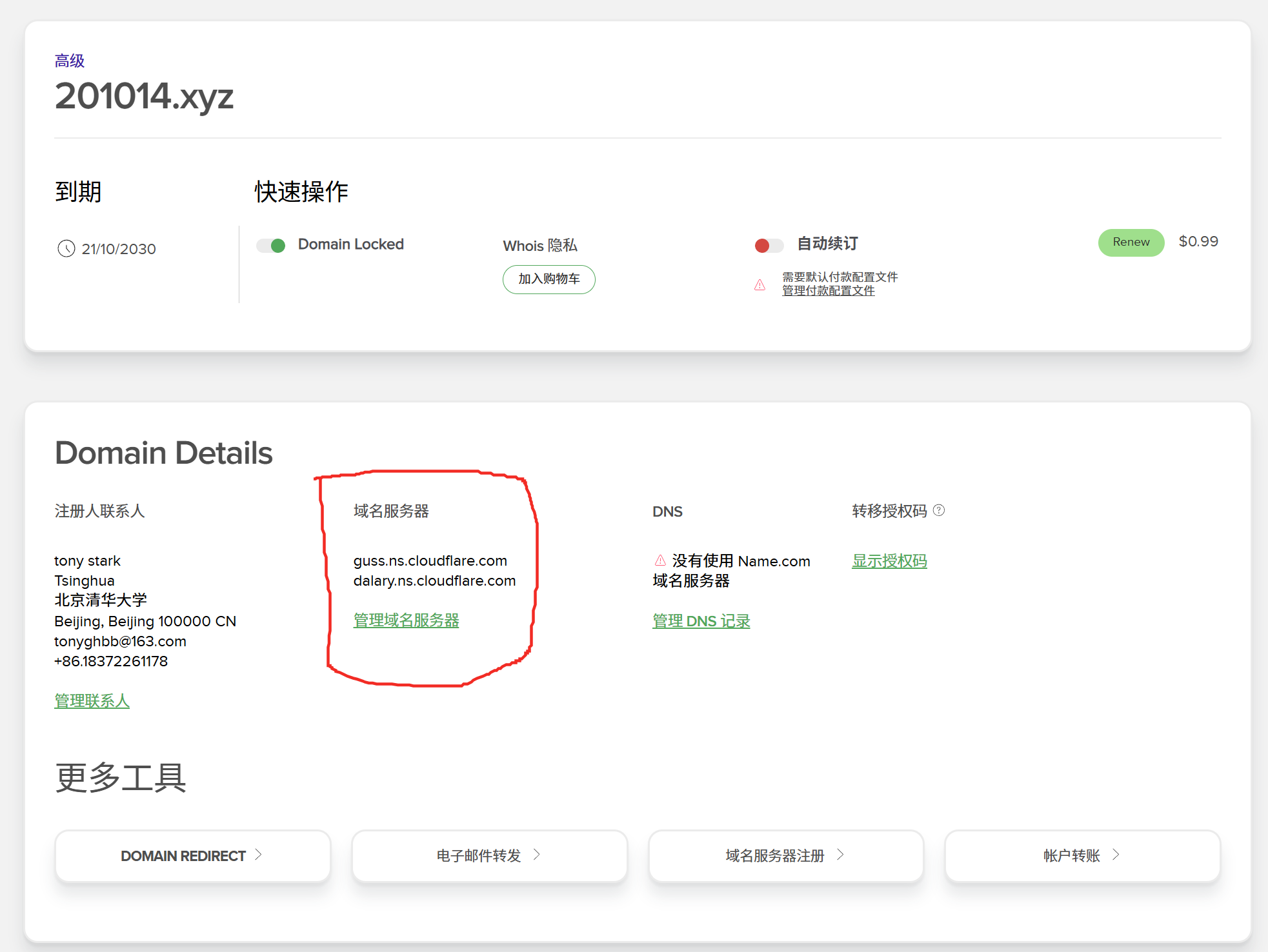
Task: Click the expiry date 21/10/2030
Action: [x=119, y=249]
